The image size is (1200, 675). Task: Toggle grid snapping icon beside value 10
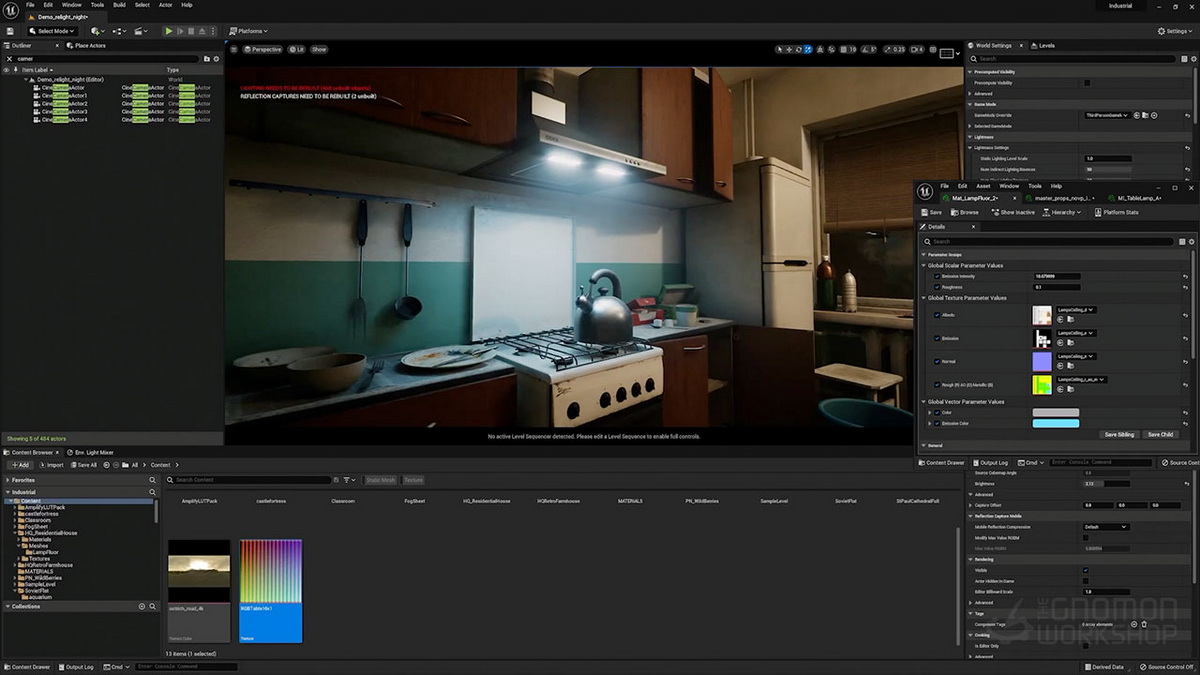844,49
